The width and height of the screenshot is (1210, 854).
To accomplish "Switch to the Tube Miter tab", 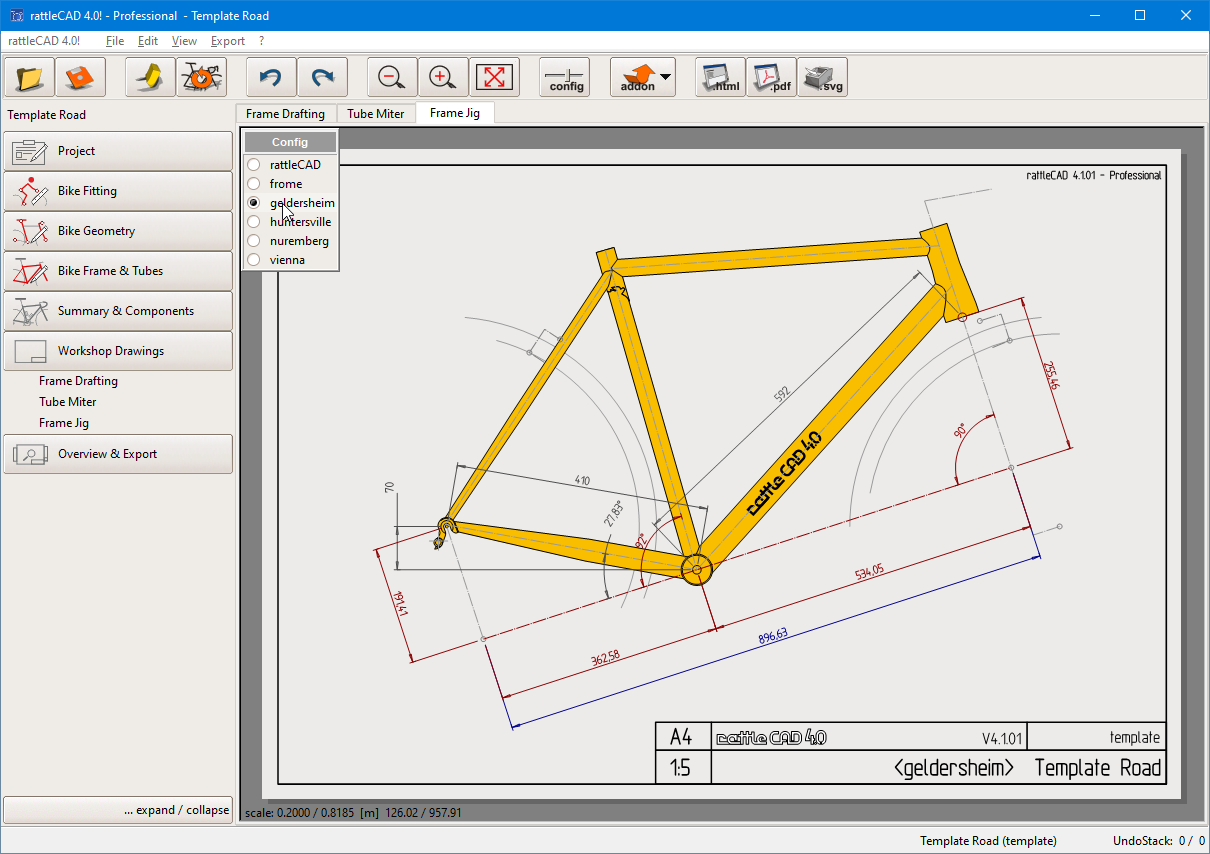I will (x=376, y=114).
